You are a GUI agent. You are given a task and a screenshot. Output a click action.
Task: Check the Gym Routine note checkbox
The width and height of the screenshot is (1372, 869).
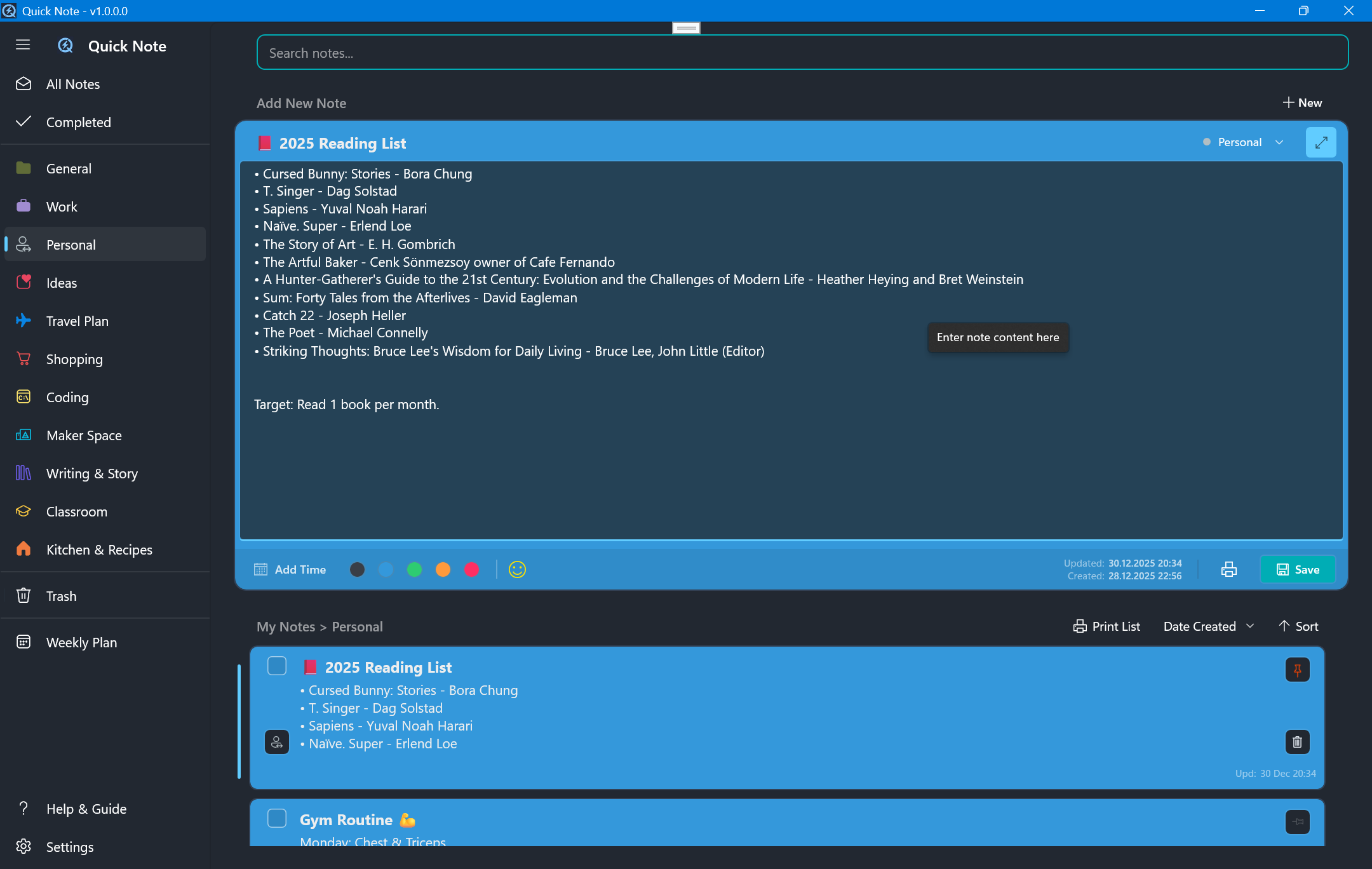pyautogui.click(x=277, y=818)
